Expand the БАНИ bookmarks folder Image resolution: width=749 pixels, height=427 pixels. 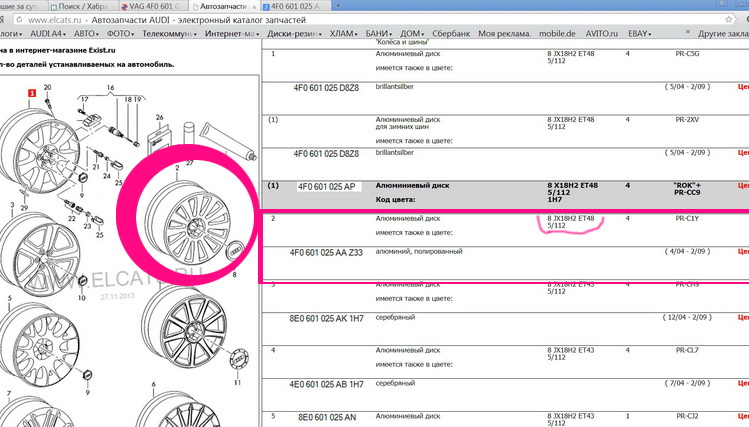[x=378, y=33]
